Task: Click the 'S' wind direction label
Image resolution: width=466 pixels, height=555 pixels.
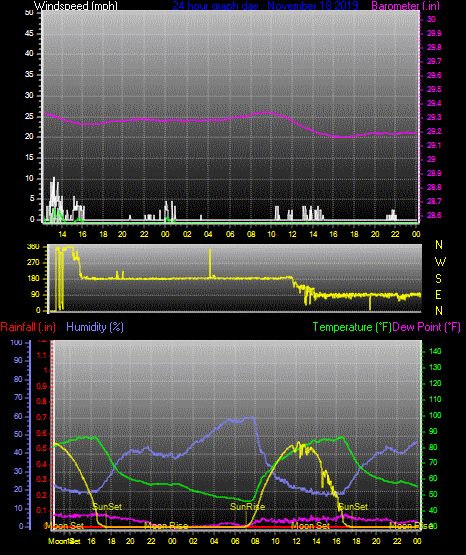Action: click(x=438, y=279)
